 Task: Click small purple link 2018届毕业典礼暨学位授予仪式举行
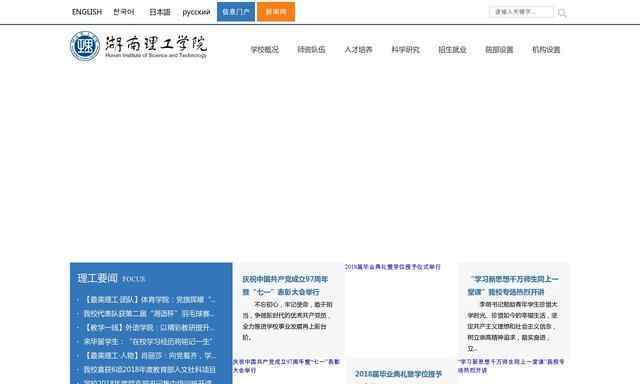[x=393, y=267]
